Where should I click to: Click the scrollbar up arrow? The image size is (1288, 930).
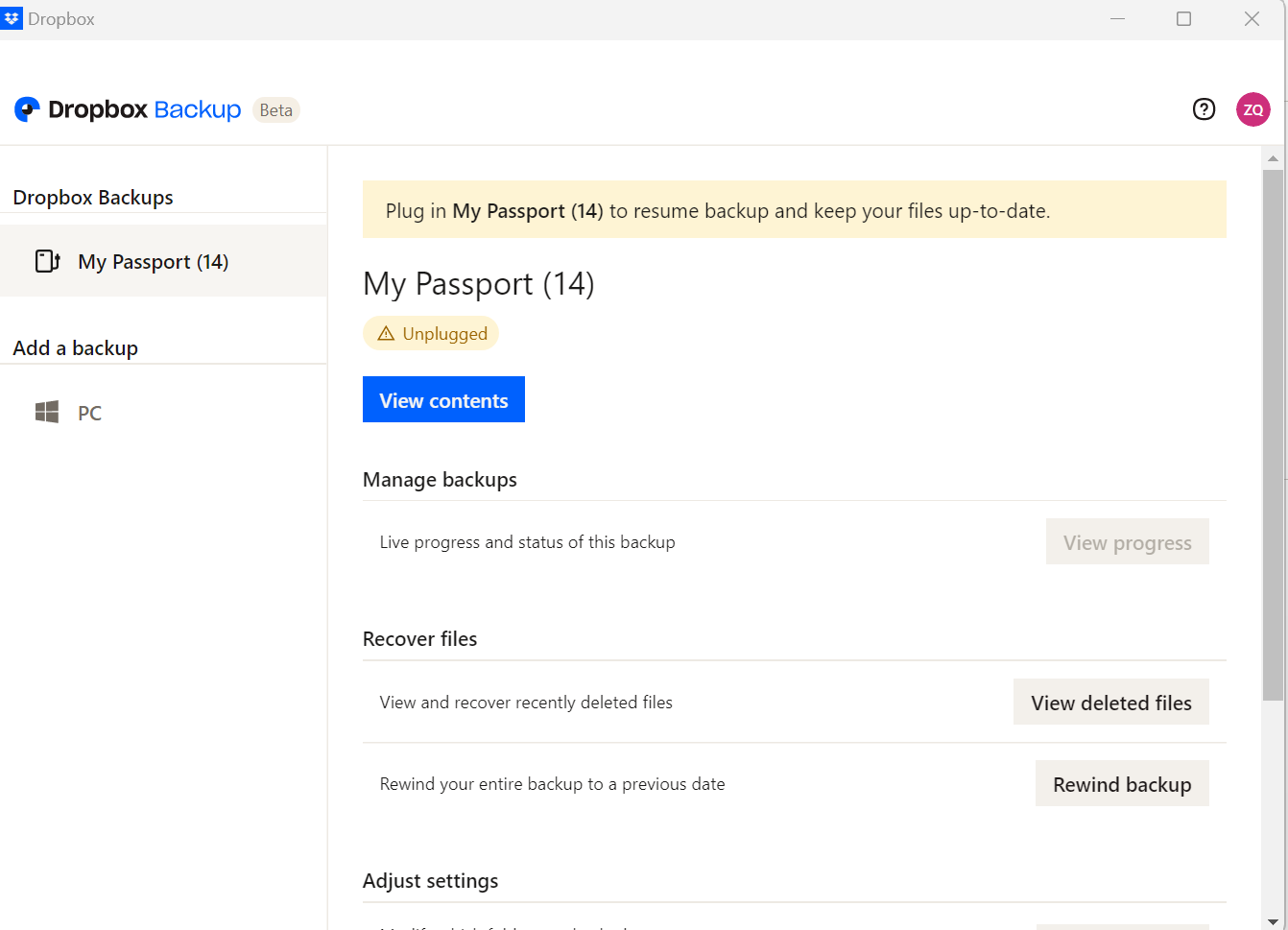pos(1273,158)
